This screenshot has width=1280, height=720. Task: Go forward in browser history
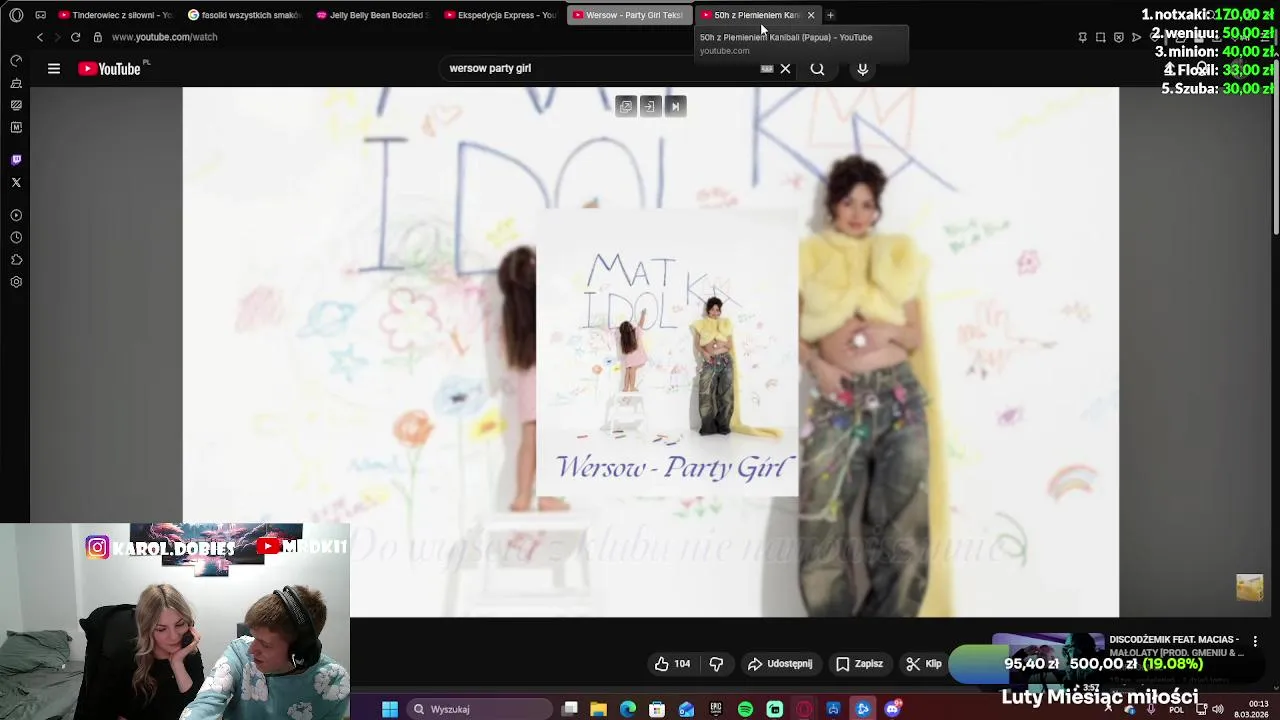click(57, 37)
